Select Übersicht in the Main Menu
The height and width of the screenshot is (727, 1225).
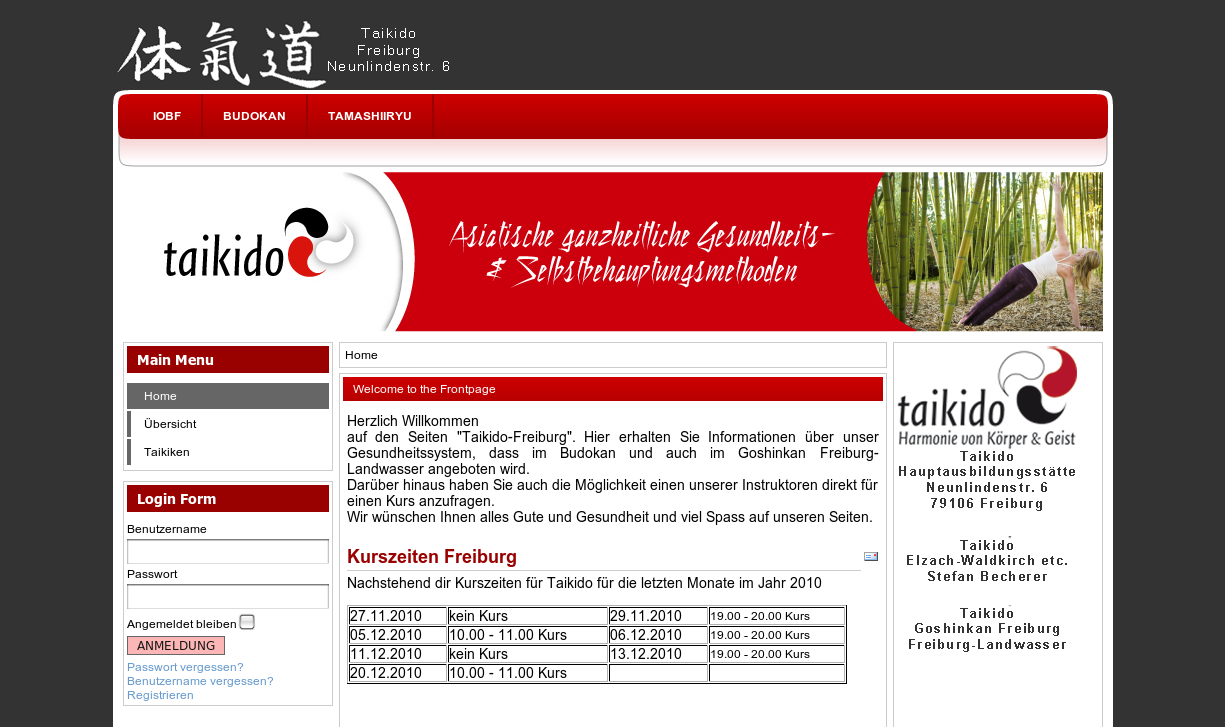click(228, 424)
